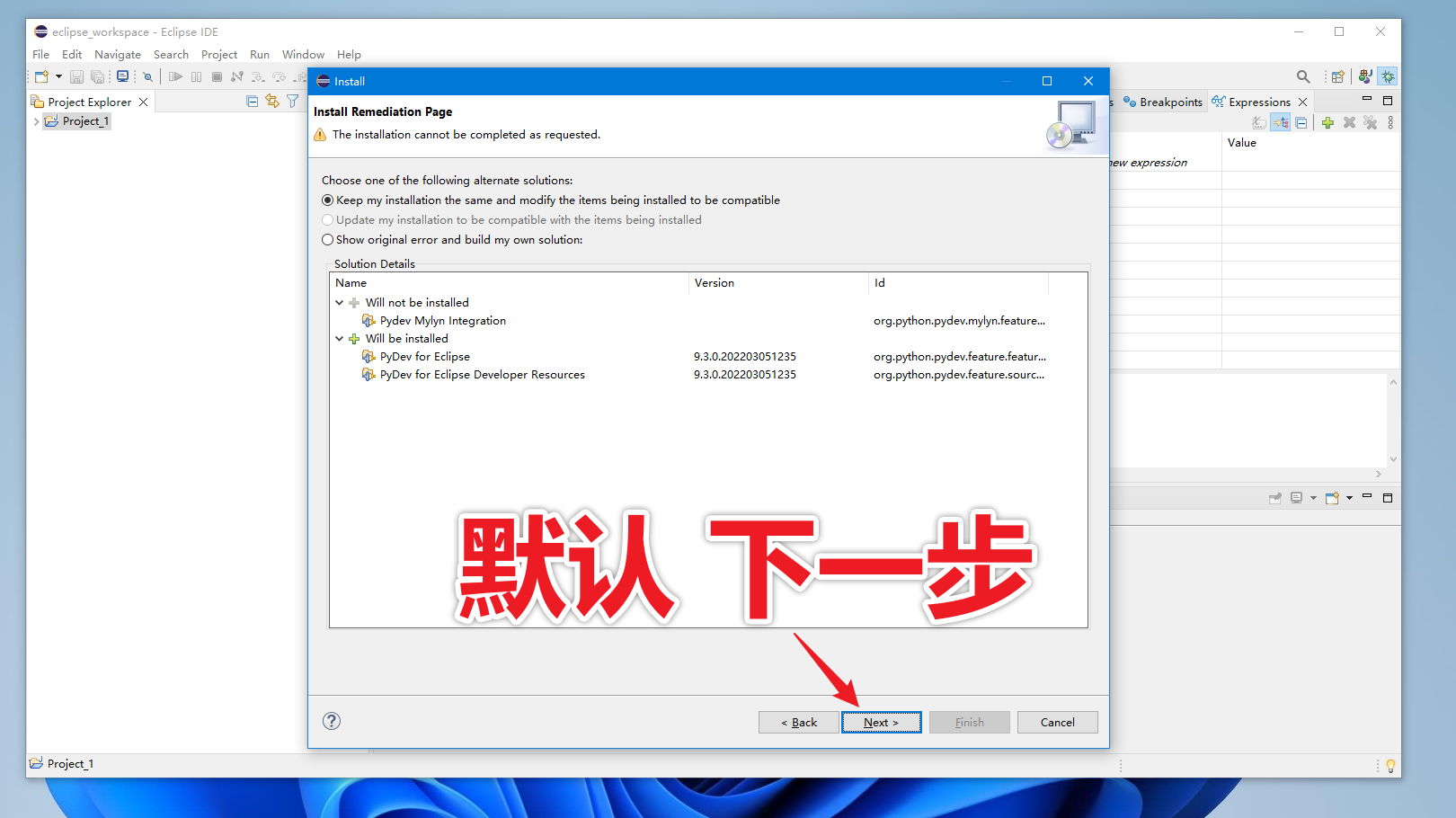
Task: Expand the Project_1 tree node
Action: pyautogui.click(x=36, y=121)
